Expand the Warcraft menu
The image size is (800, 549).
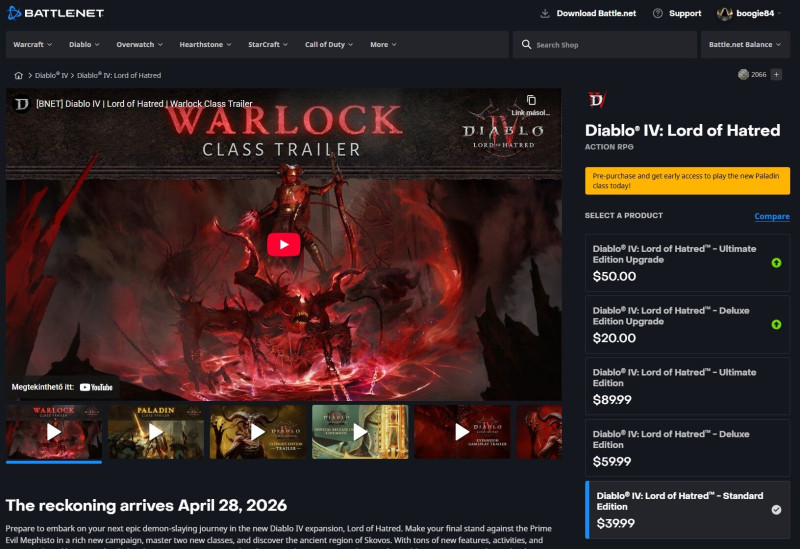point(33,44)
